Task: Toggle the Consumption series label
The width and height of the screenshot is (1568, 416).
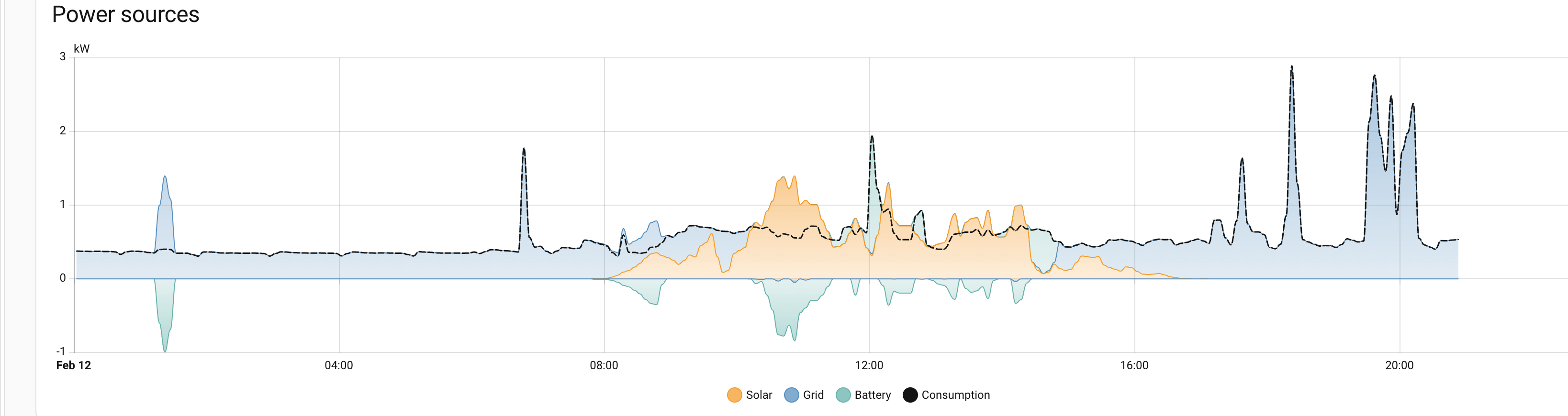Action: pyautogui.click(x=956, y=395)
